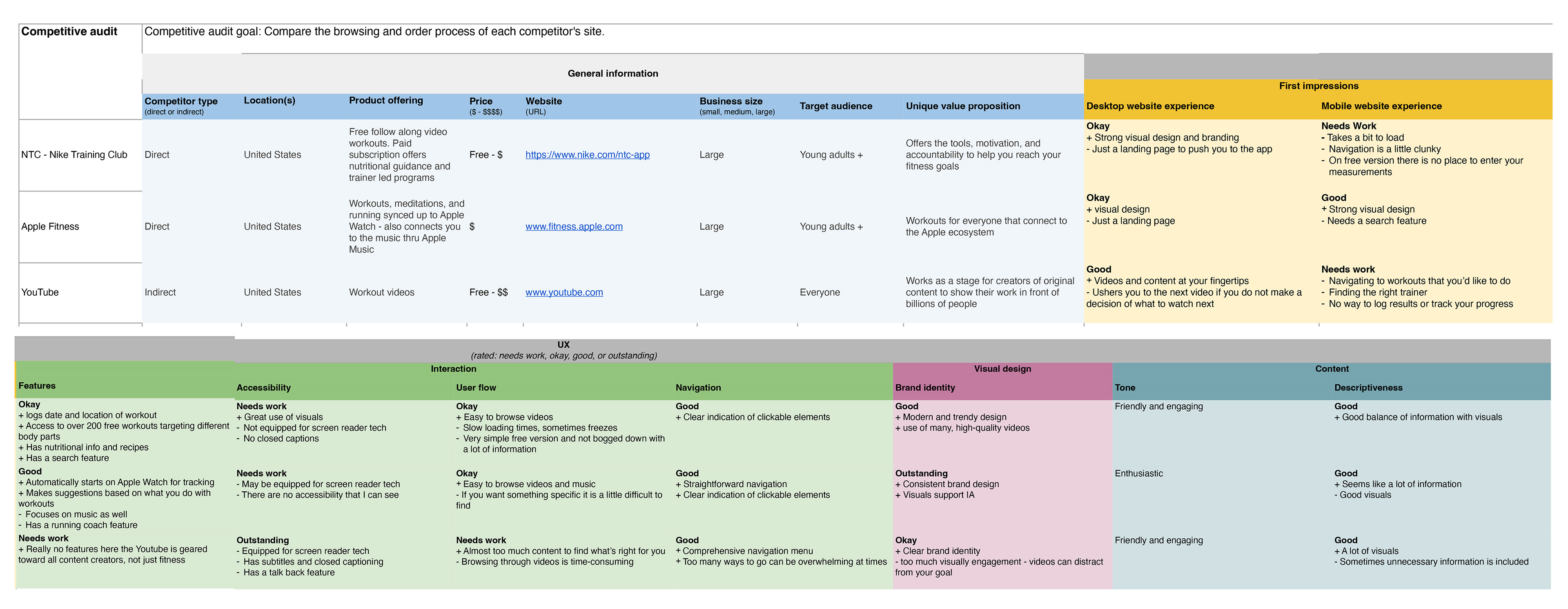Select the Unique value proposition header
The width and height of the screenshot is (1568, 609).
point(962,106)
